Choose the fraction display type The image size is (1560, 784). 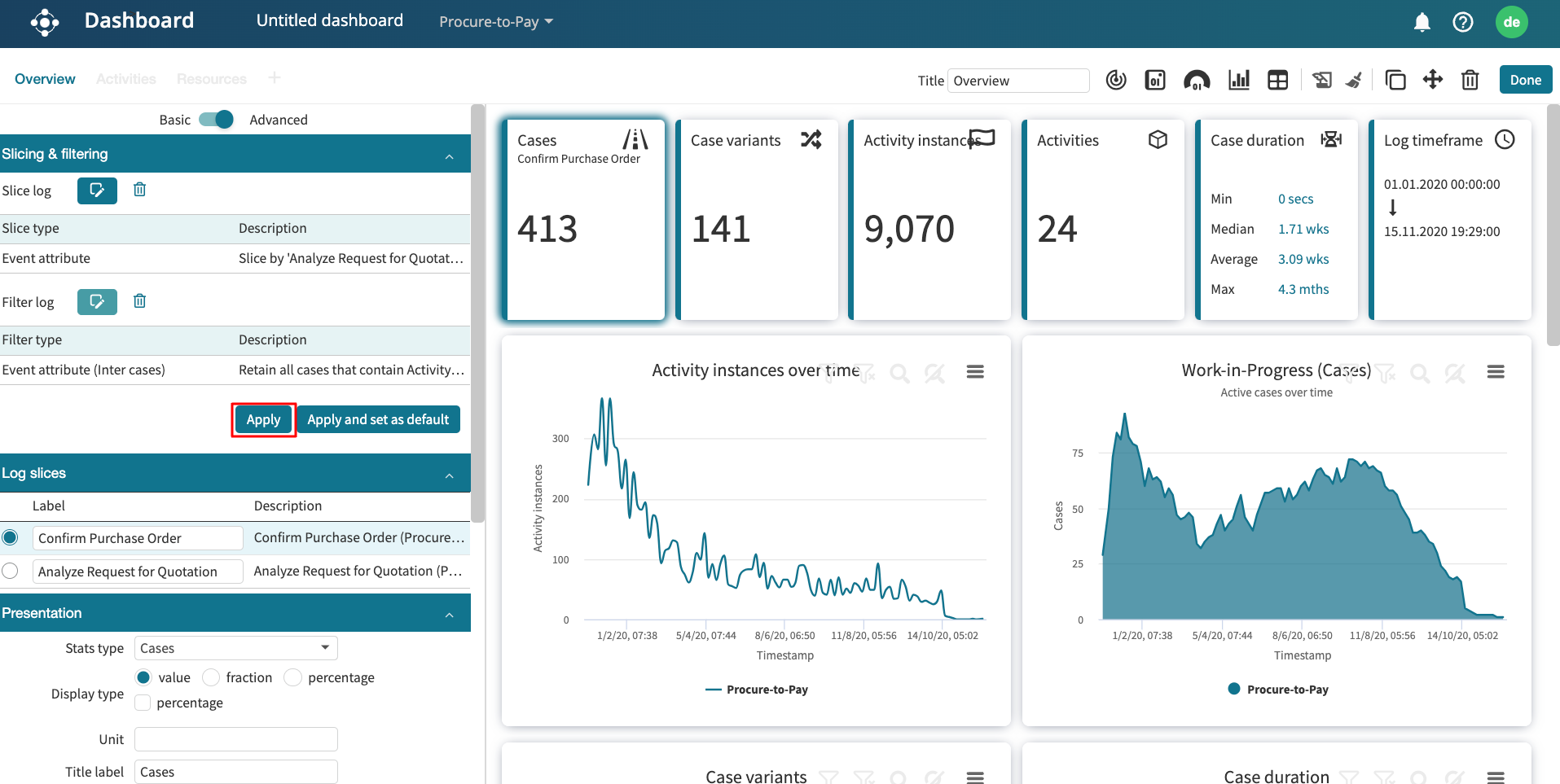tap(212, 677)
